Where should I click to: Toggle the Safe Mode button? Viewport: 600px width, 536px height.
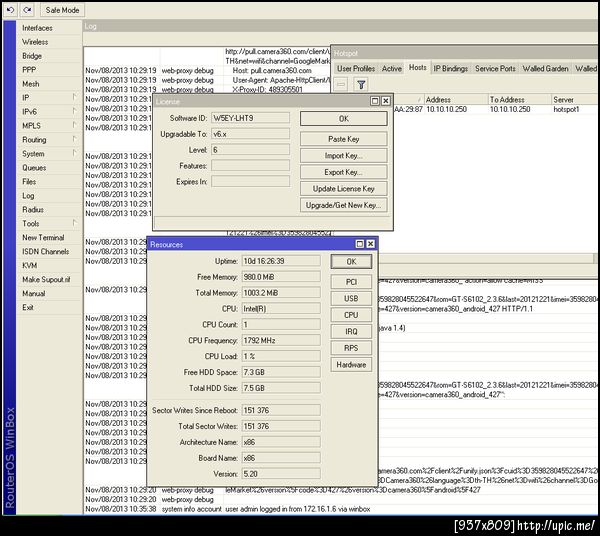coord(62,10)
